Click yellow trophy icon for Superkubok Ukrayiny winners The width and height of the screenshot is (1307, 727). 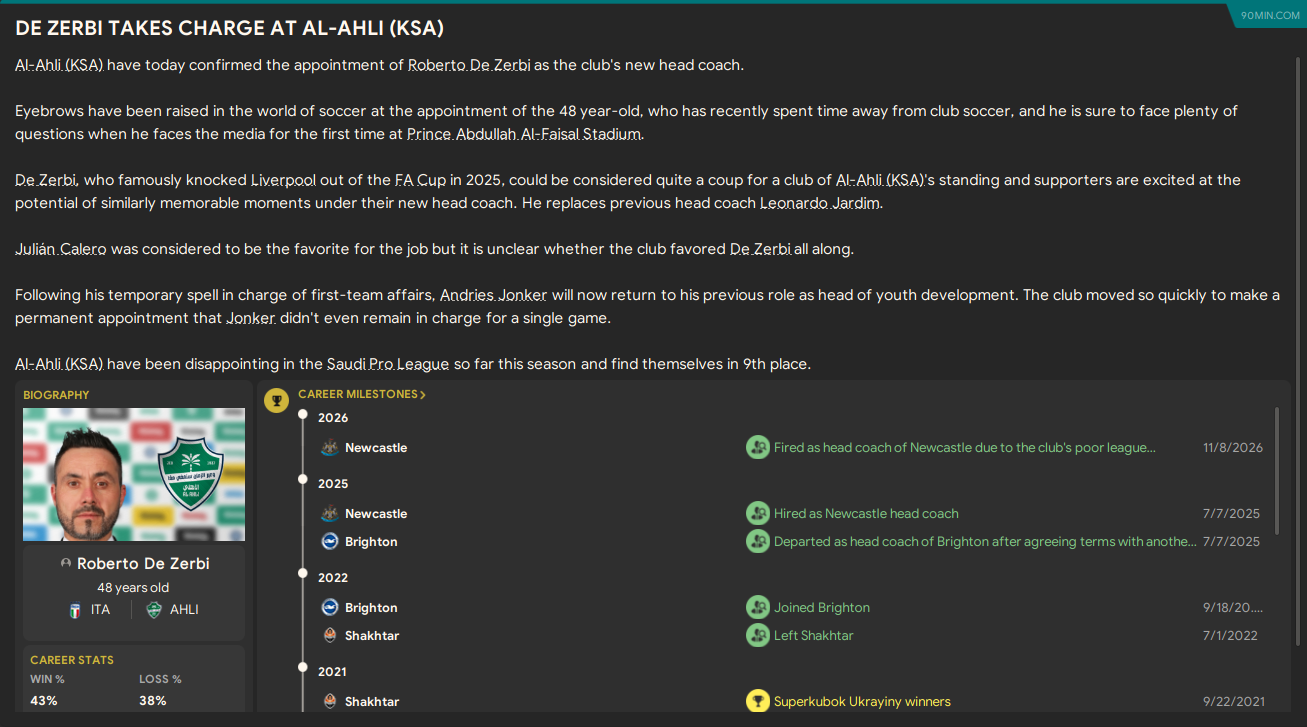(758, 702)
